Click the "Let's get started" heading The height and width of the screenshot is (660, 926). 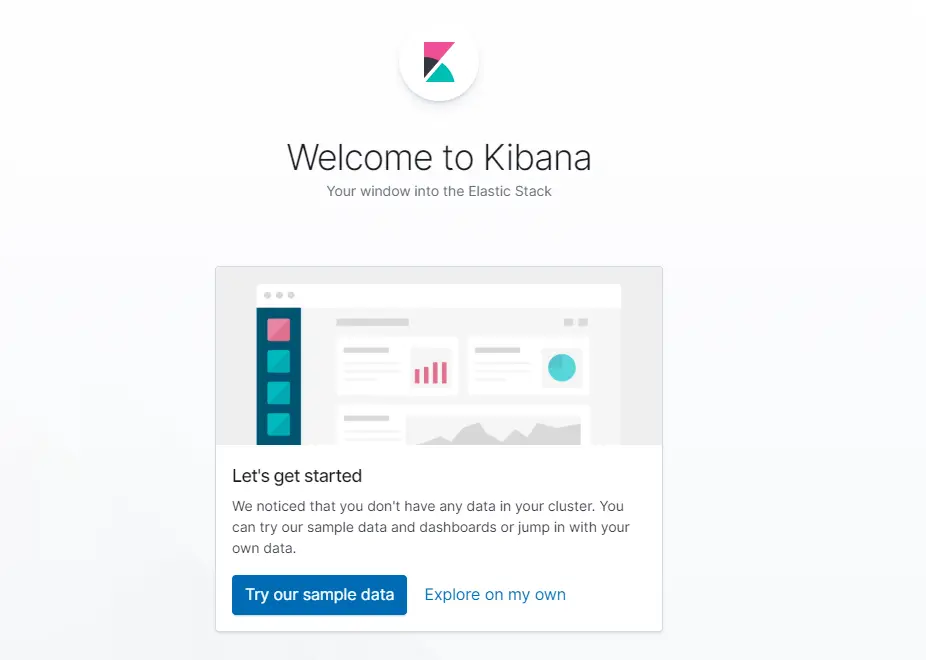point(297,476)
